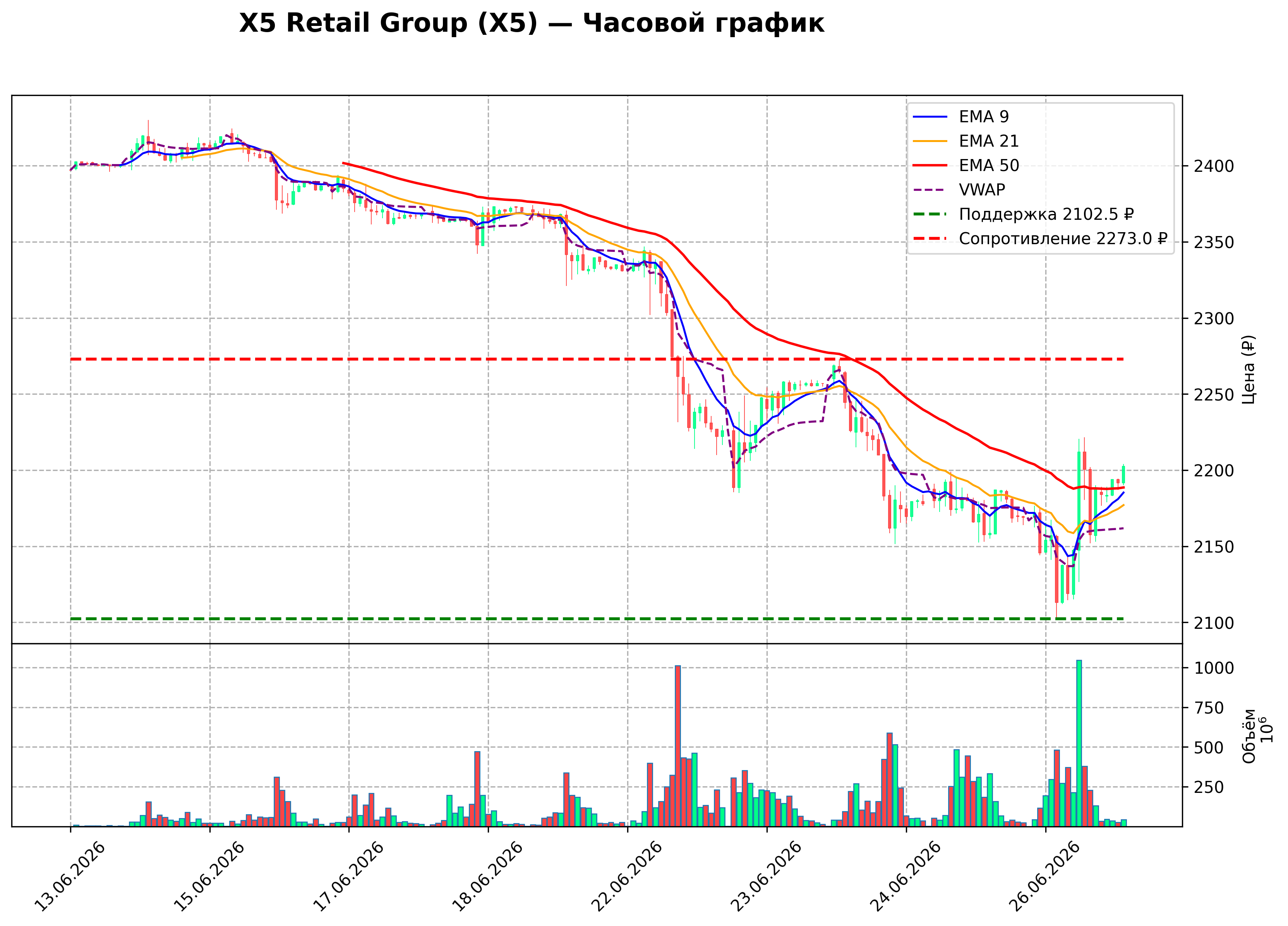Select the VWAP legend entry
The height and width of the screenshot is (926, 1288).
coord(959,190)
